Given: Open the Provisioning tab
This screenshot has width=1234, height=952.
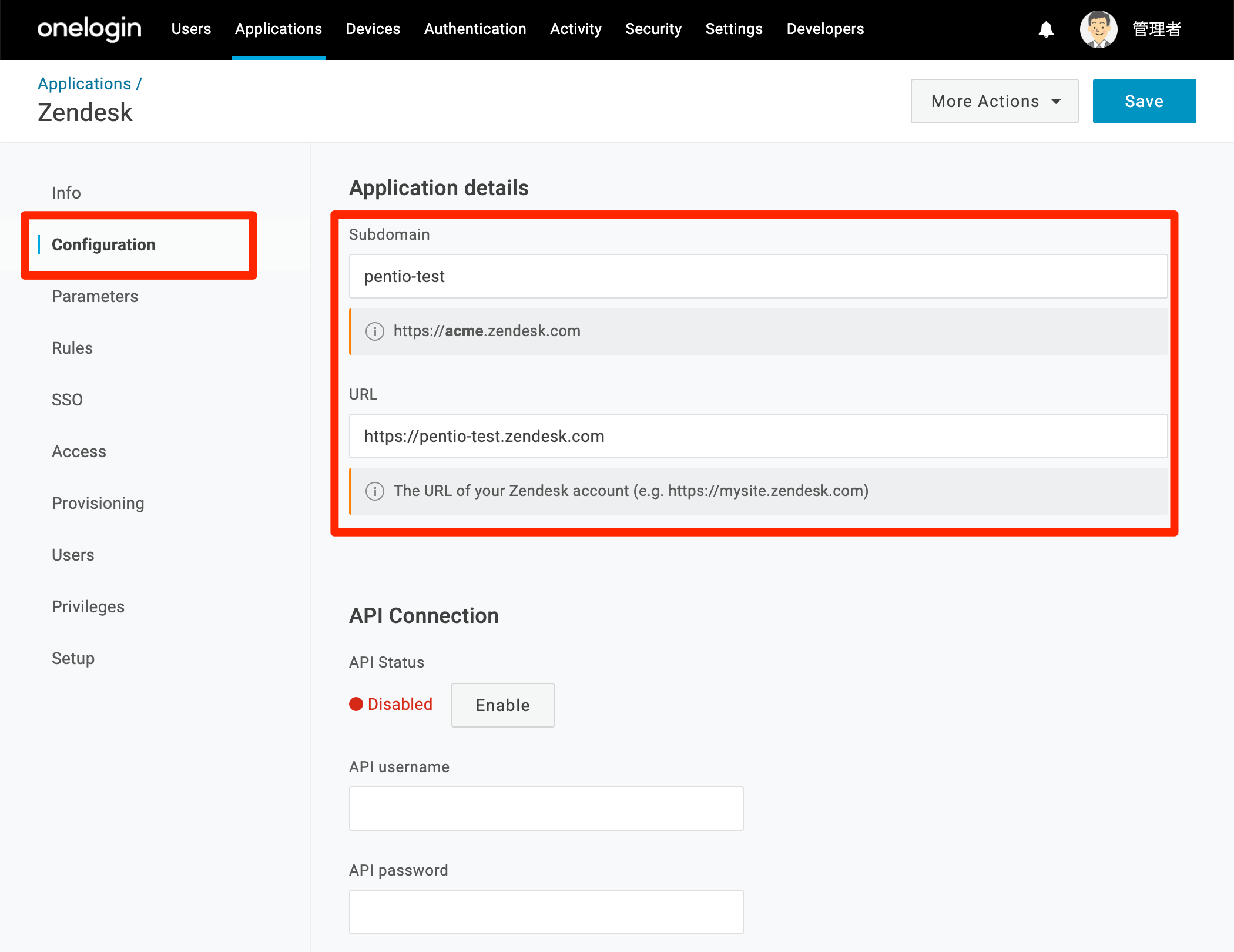Looking at the screenshot, I should point(98,503).
